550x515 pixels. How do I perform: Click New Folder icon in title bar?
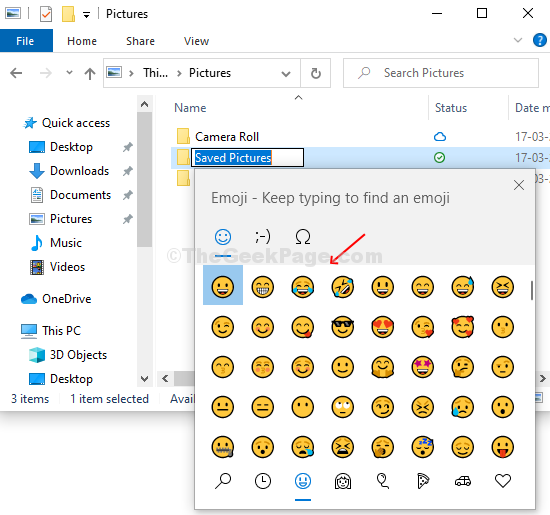point(68,14)
